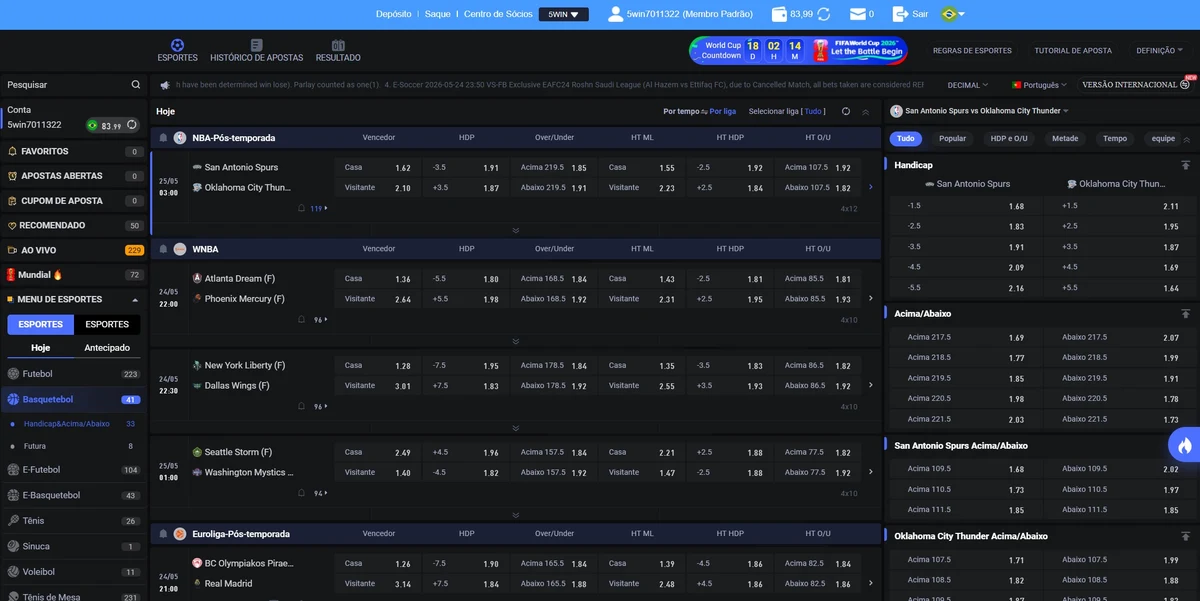1200x601 pixels.
Task: Refresh the Hoje match list
Action: 846,112
